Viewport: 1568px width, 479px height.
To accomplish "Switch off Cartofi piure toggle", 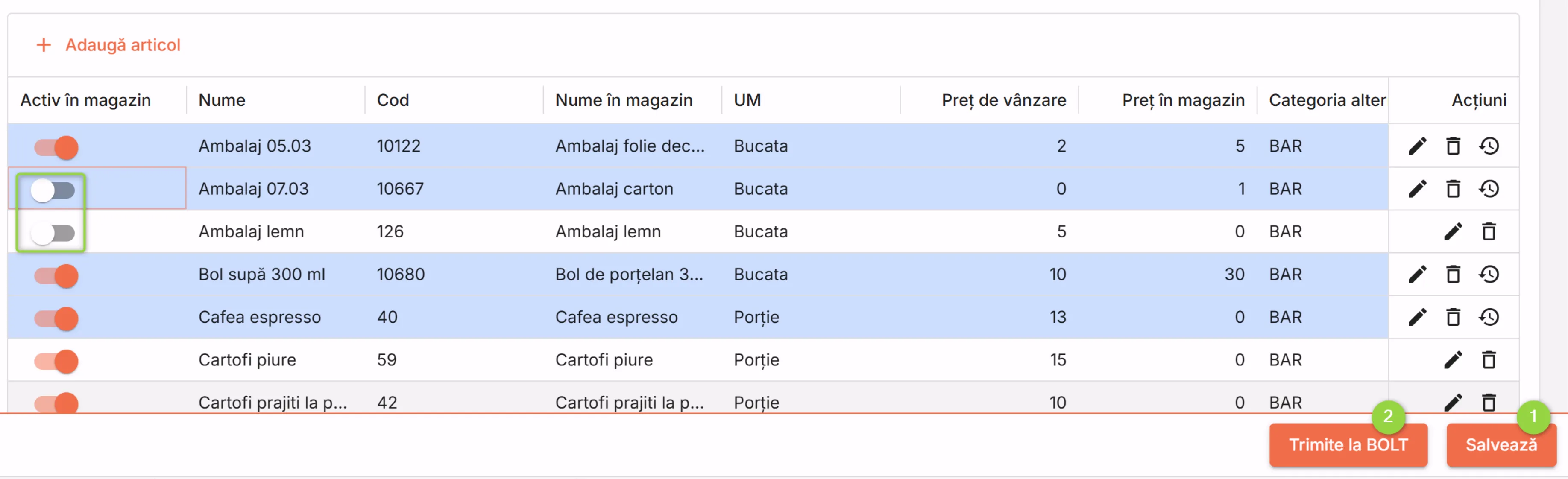I will pos(56,362).
